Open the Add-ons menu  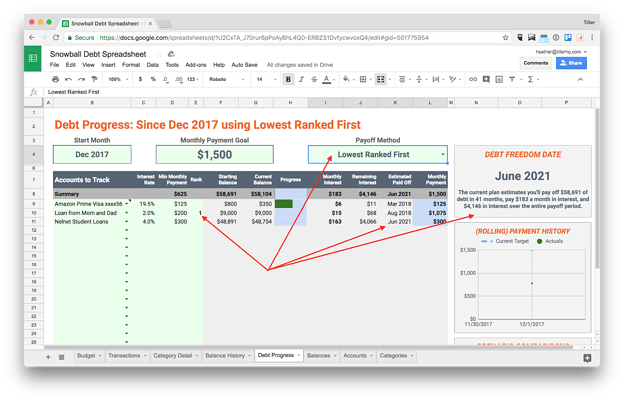click(196, 65)
